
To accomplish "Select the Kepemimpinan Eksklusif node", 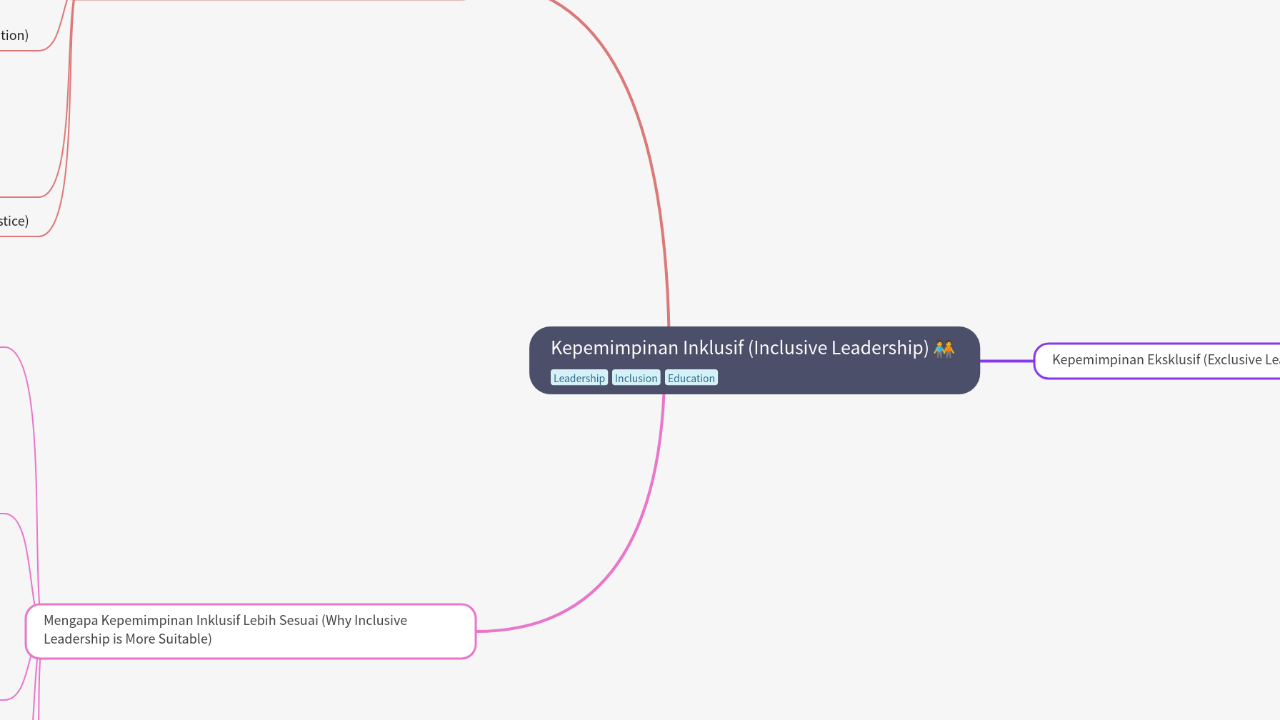I will click(1157, 360).
